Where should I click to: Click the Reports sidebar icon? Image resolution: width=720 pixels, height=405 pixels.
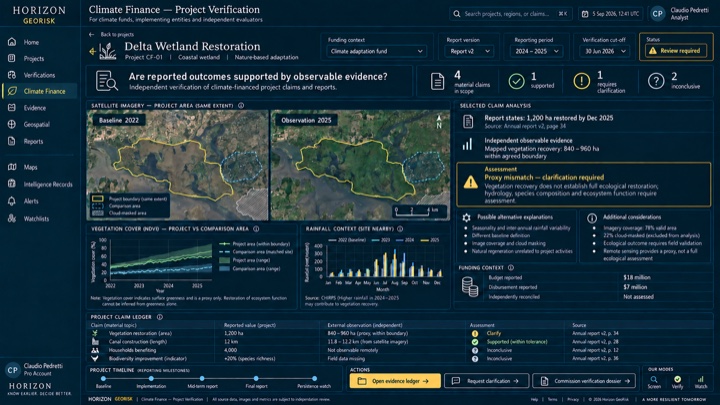pyautogui.click(x=12, y=141)
